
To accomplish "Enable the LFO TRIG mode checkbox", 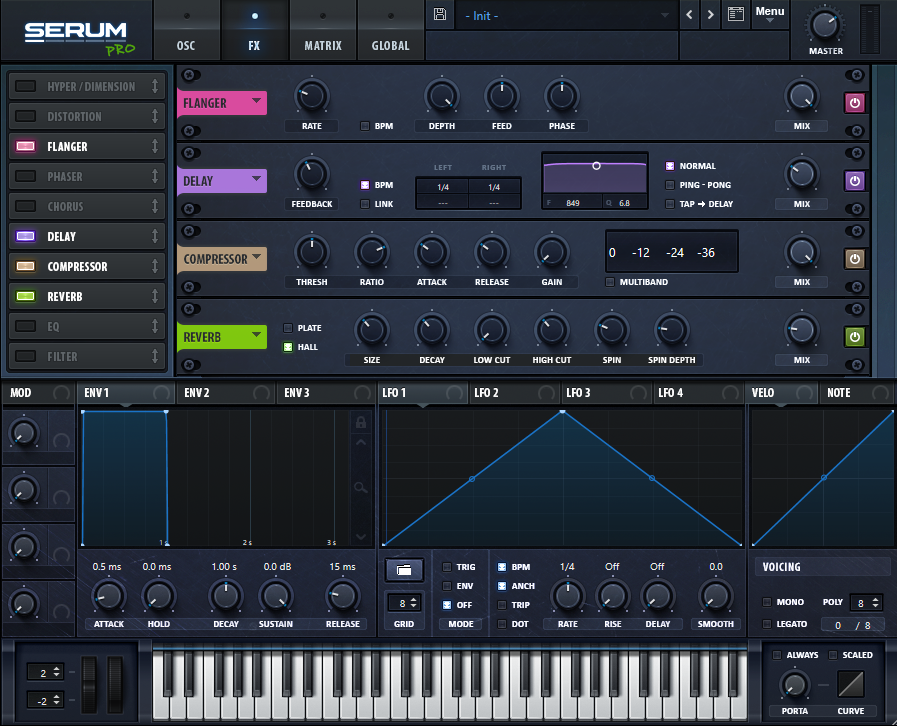I will coord(447,567).
